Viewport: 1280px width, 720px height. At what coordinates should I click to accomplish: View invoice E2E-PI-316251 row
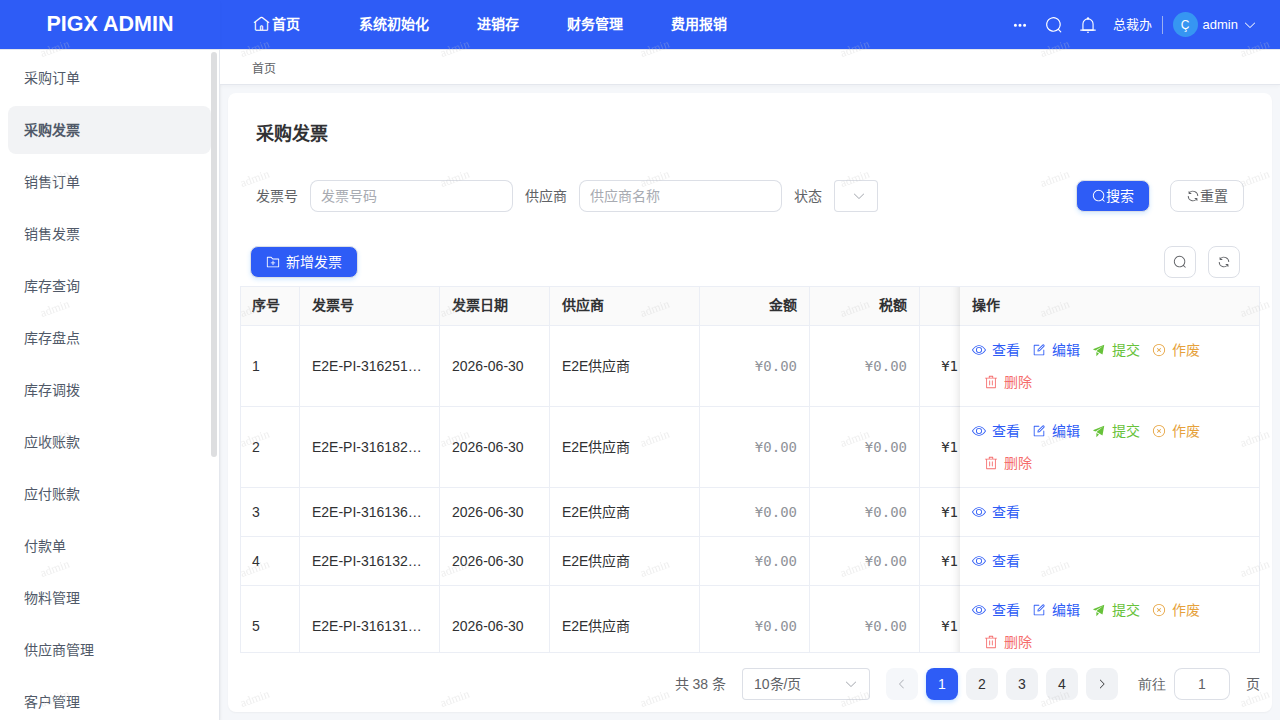click(x=996, y=350)
